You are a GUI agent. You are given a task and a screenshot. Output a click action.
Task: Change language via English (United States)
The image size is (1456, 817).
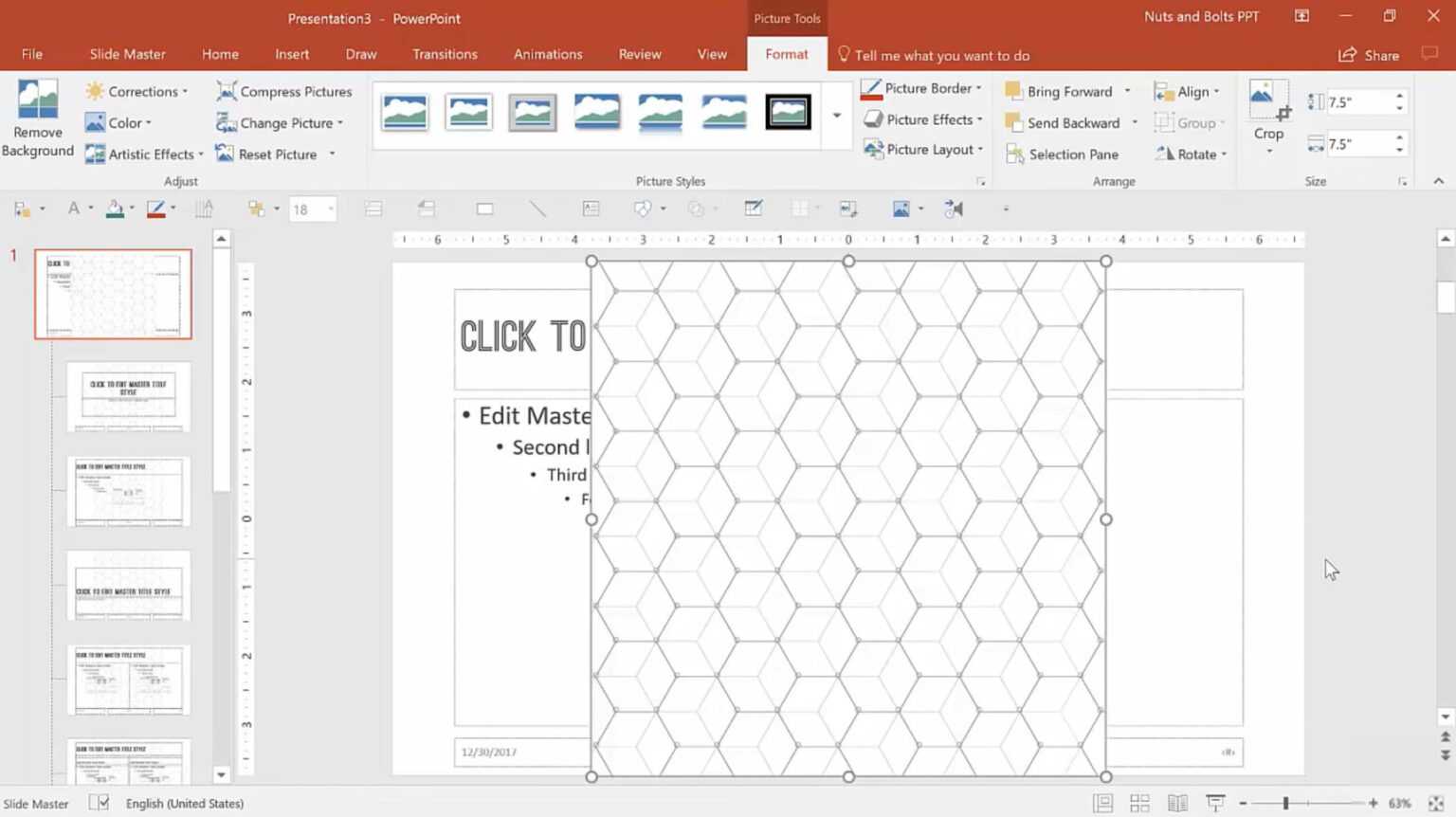tap(185, 803)
